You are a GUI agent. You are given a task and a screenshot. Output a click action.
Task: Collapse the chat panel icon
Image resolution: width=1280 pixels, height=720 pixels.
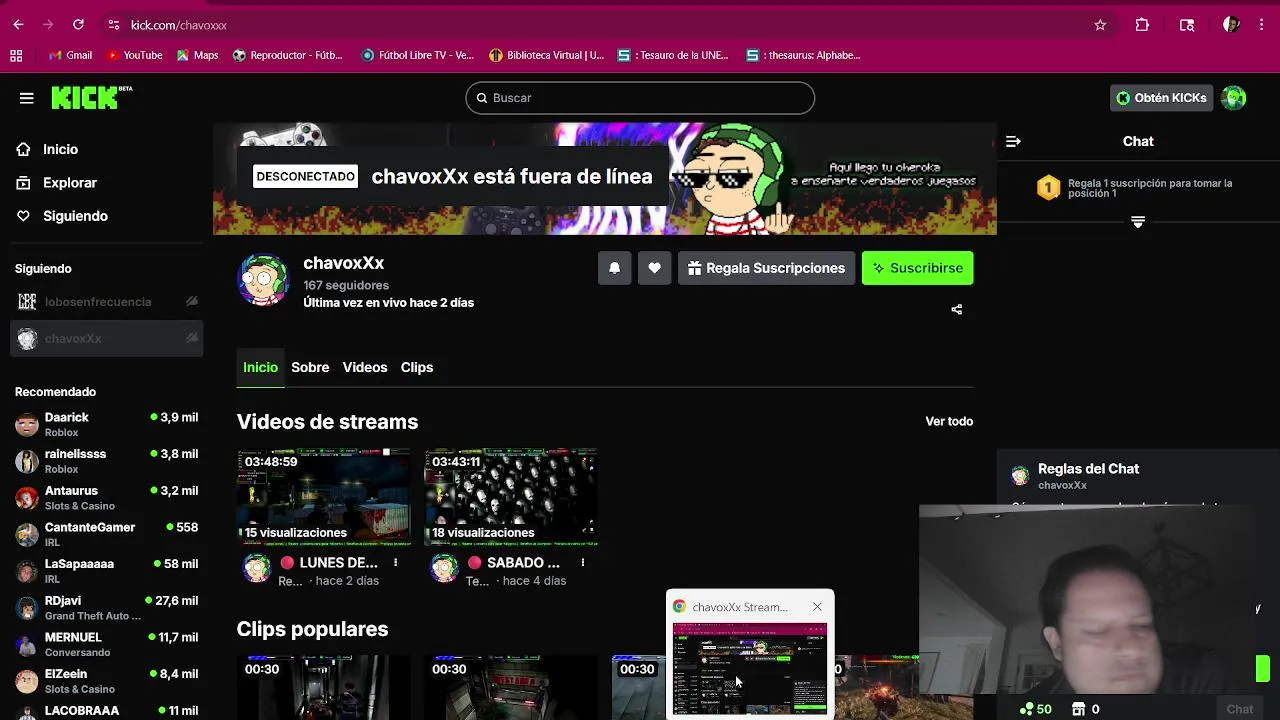1013,141
